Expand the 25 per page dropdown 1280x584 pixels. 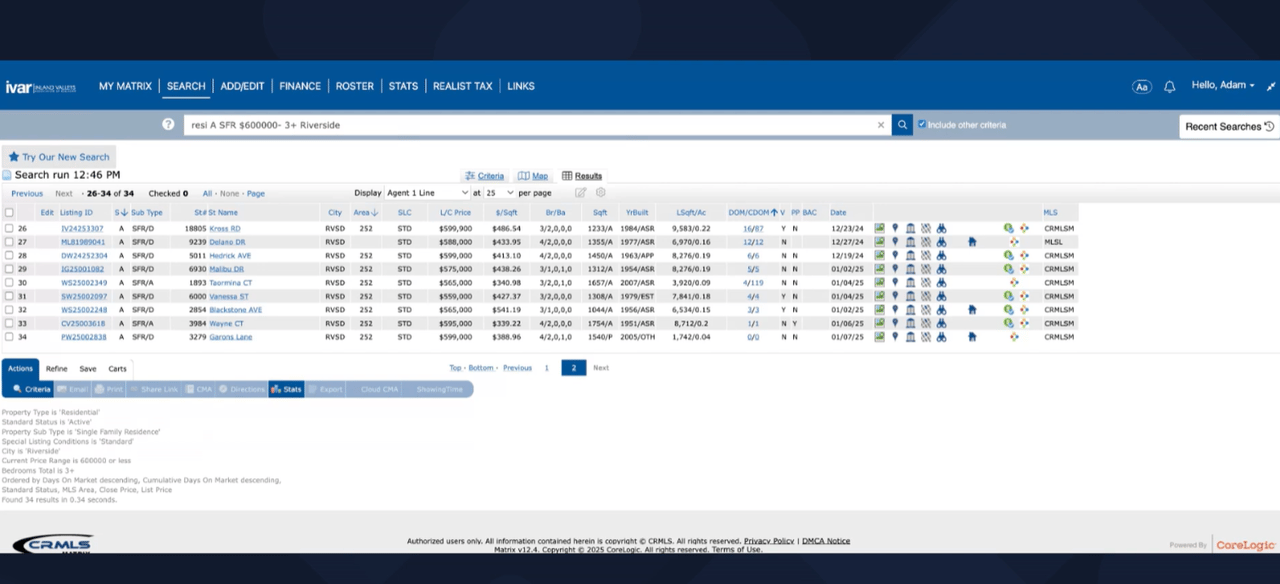pyautogui.click(x=500, y=193)
